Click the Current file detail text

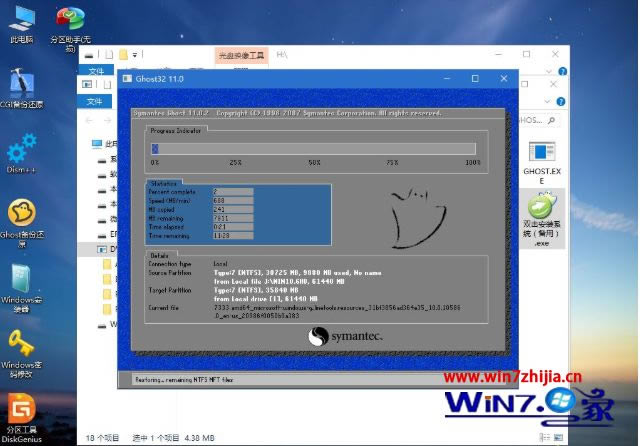pyautogui.click(x=337, y=311)
